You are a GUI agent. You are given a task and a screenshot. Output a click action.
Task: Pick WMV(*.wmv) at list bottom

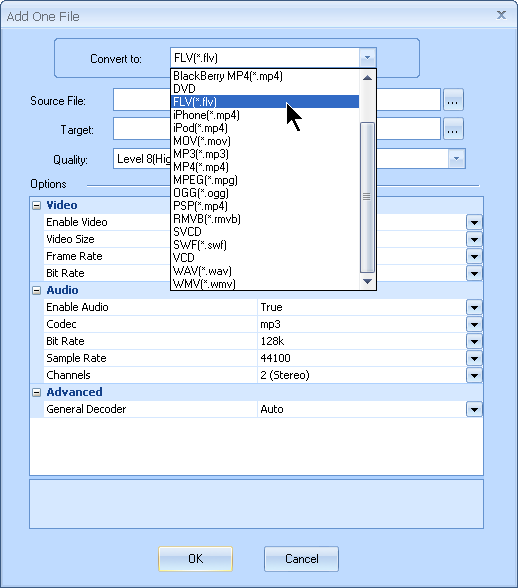tap(265, 284)
